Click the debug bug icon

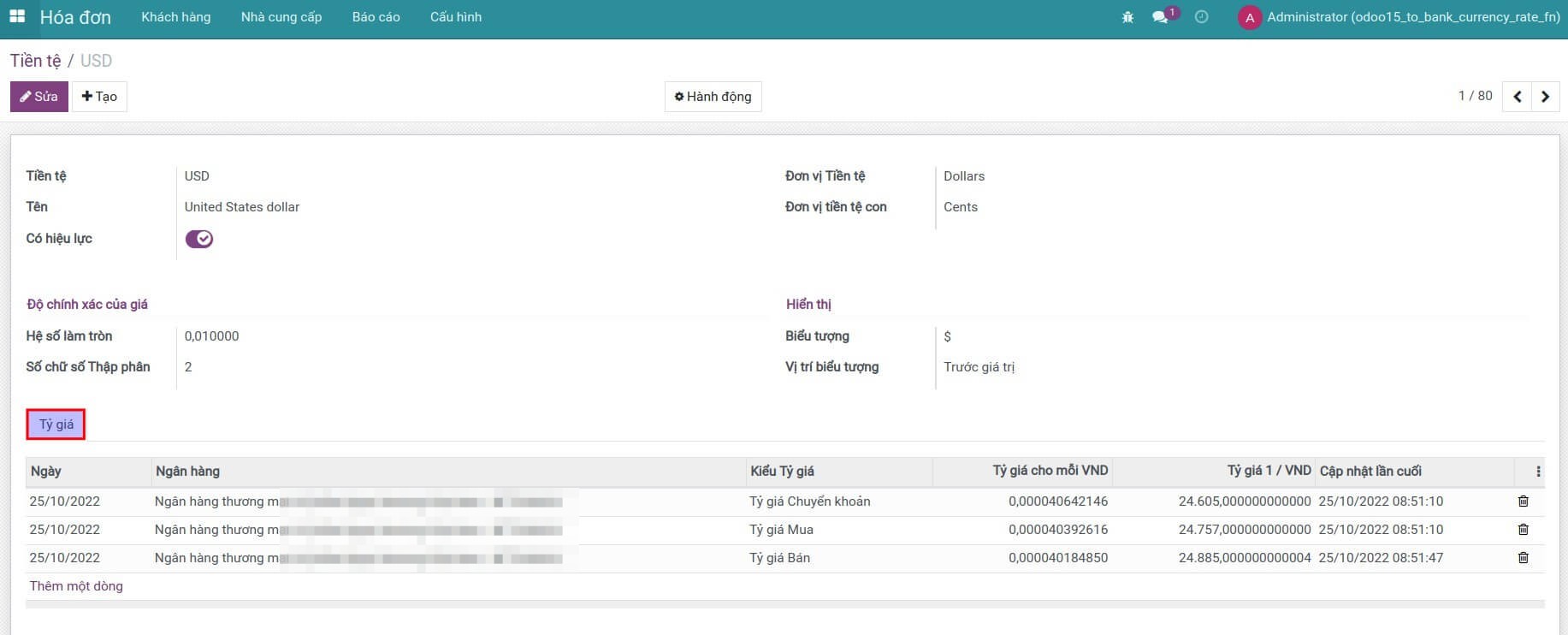pos(1127,17)
